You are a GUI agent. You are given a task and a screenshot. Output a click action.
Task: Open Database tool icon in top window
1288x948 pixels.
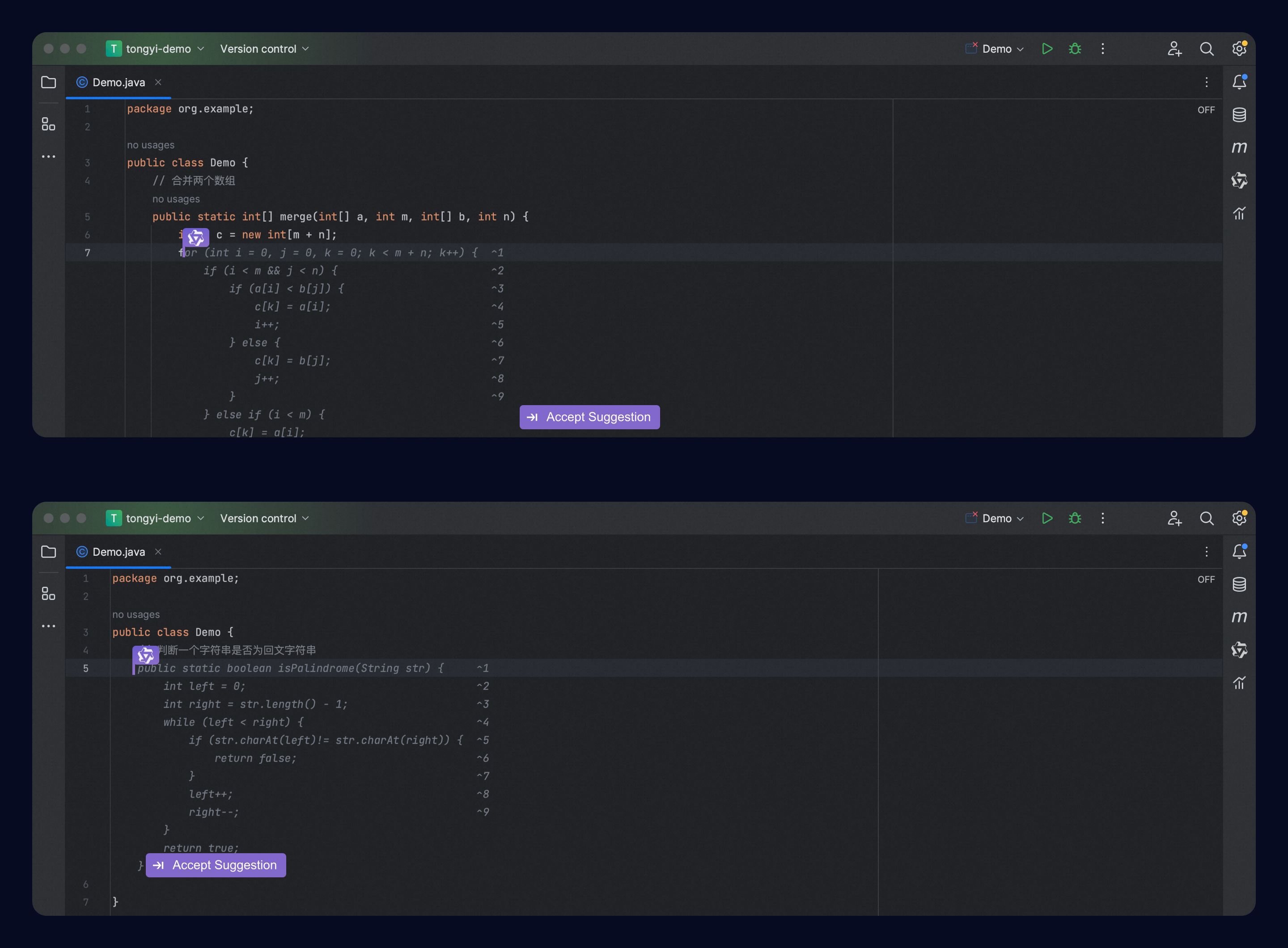pyautogui.click(x=1239, y=115)
